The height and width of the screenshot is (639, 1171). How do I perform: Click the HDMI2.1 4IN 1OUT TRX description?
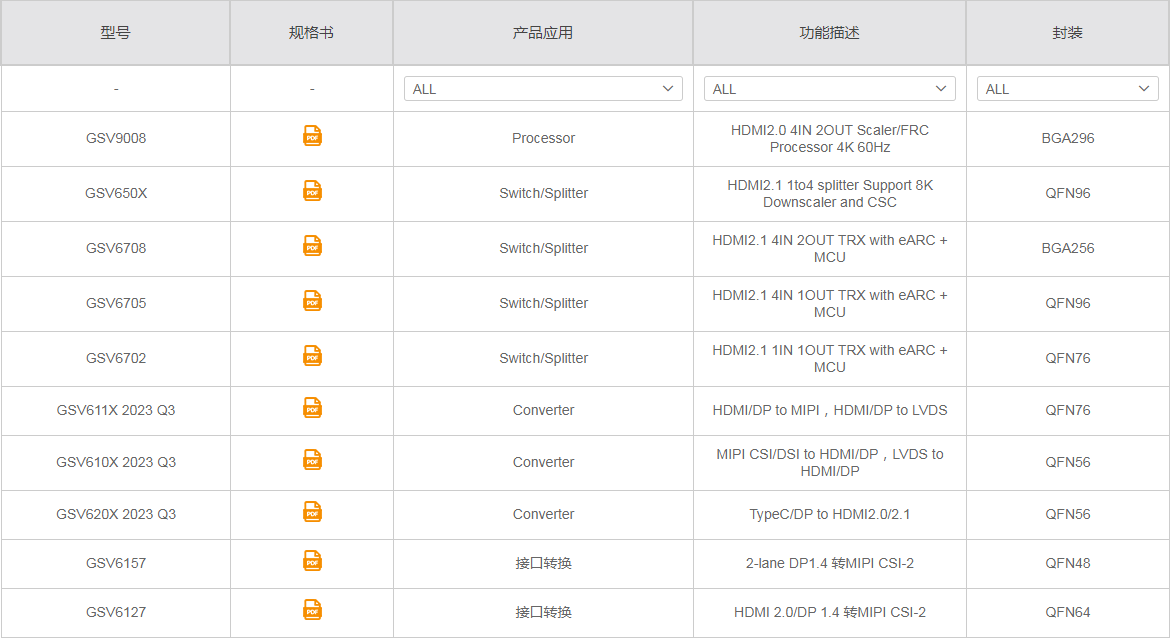click(830, 304)
